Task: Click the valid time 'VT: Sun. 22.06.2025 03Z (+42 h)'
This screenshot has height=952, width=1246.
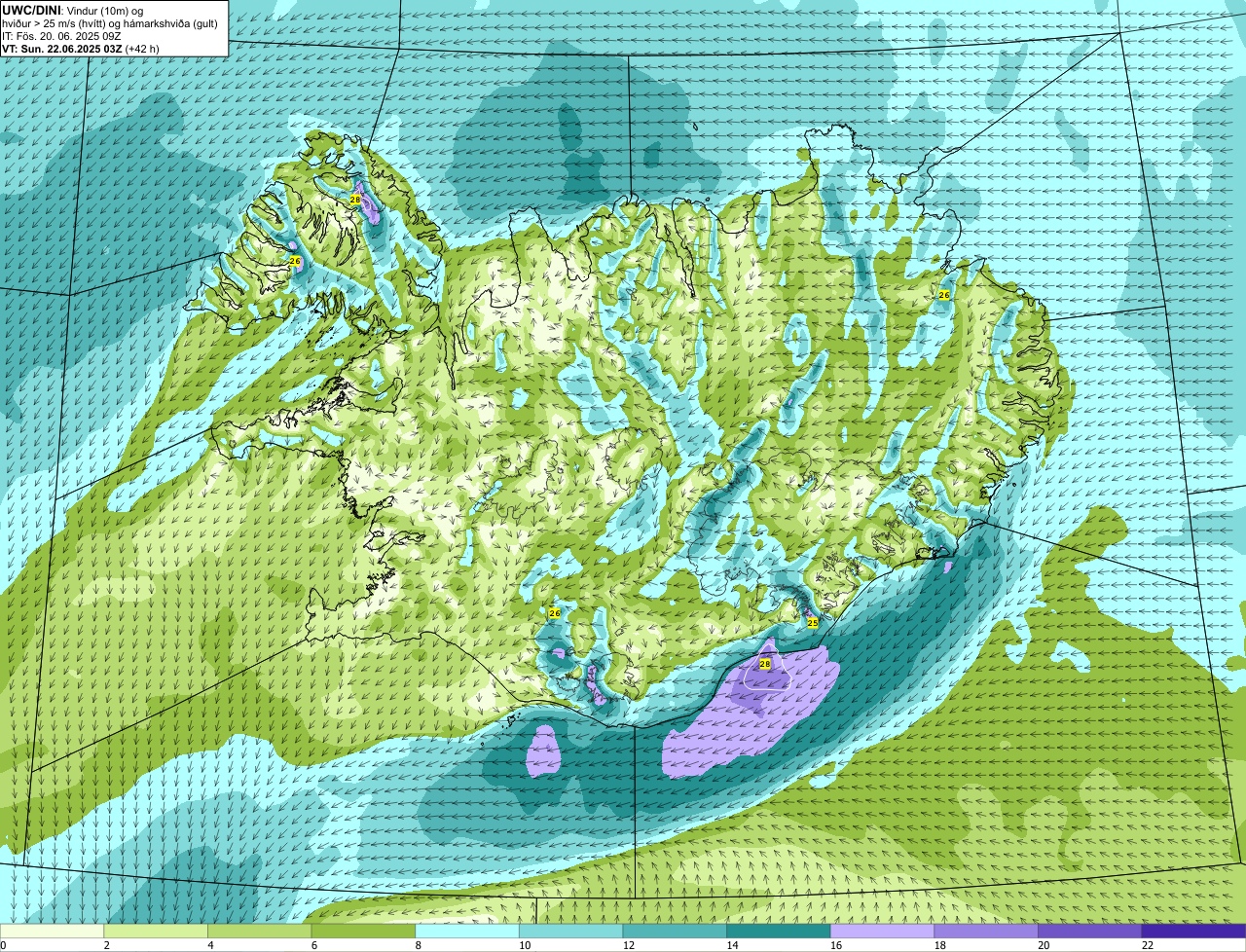Action: [81, 49]
